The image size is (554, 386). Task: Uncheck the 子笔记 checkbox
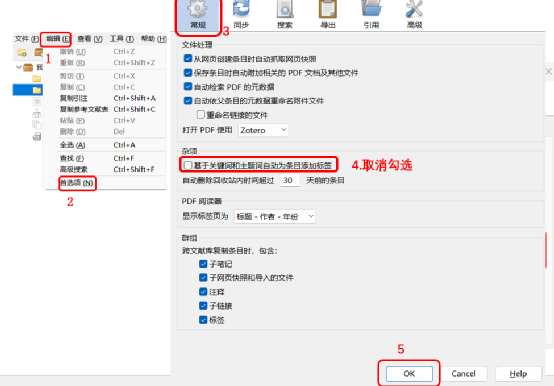tap(203, 264)
